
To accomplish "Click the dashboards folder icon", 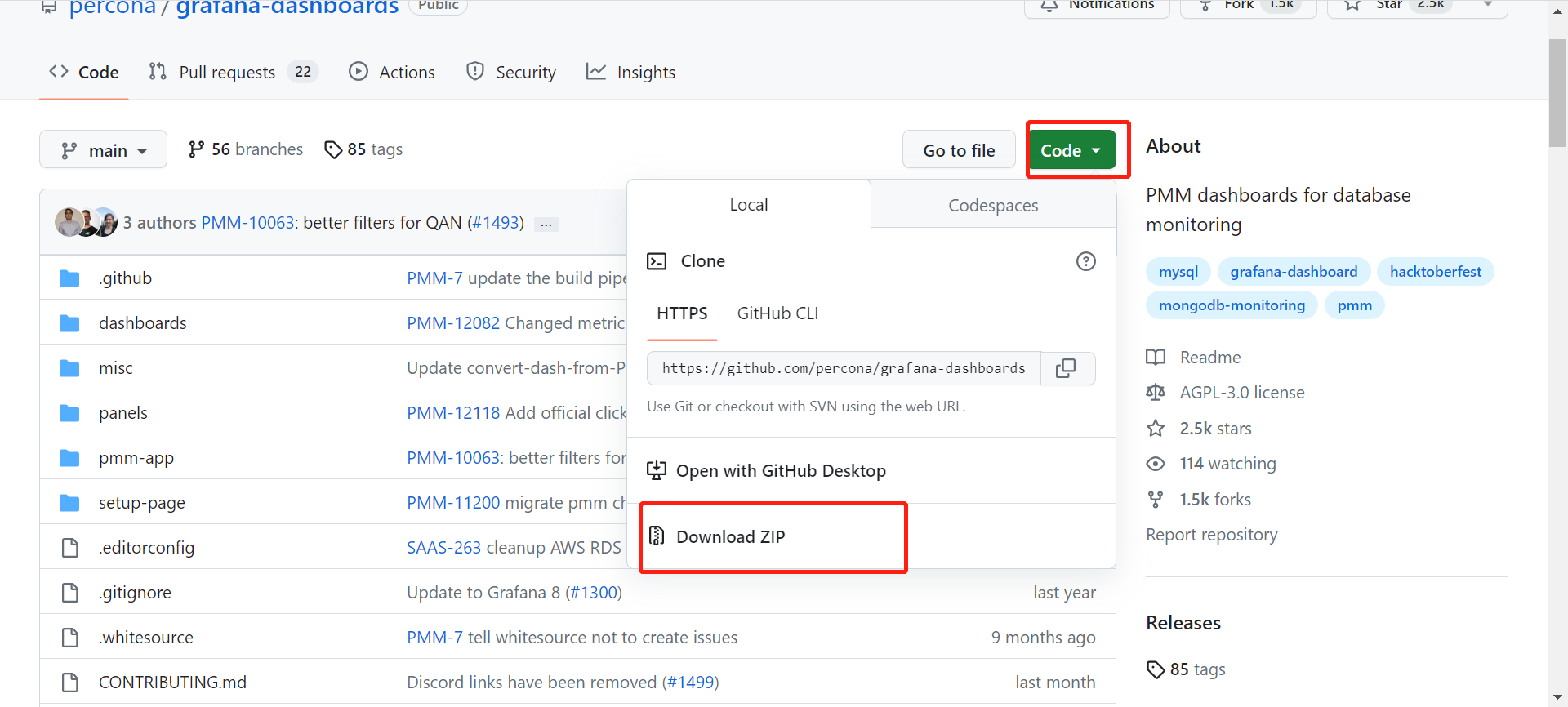I will click(69, 323).
